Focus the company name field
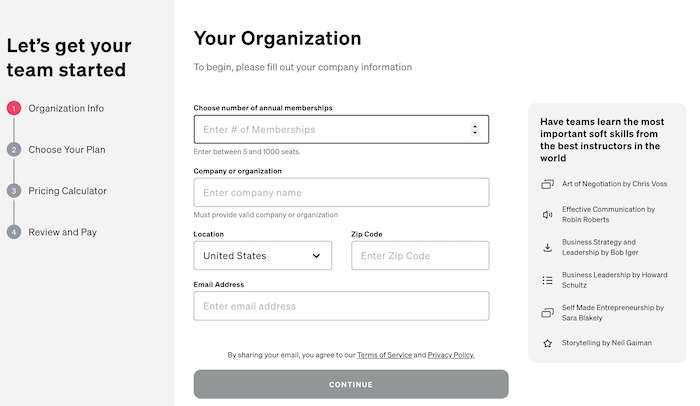This screenshot has width=700, height=406. coord(341,193)
